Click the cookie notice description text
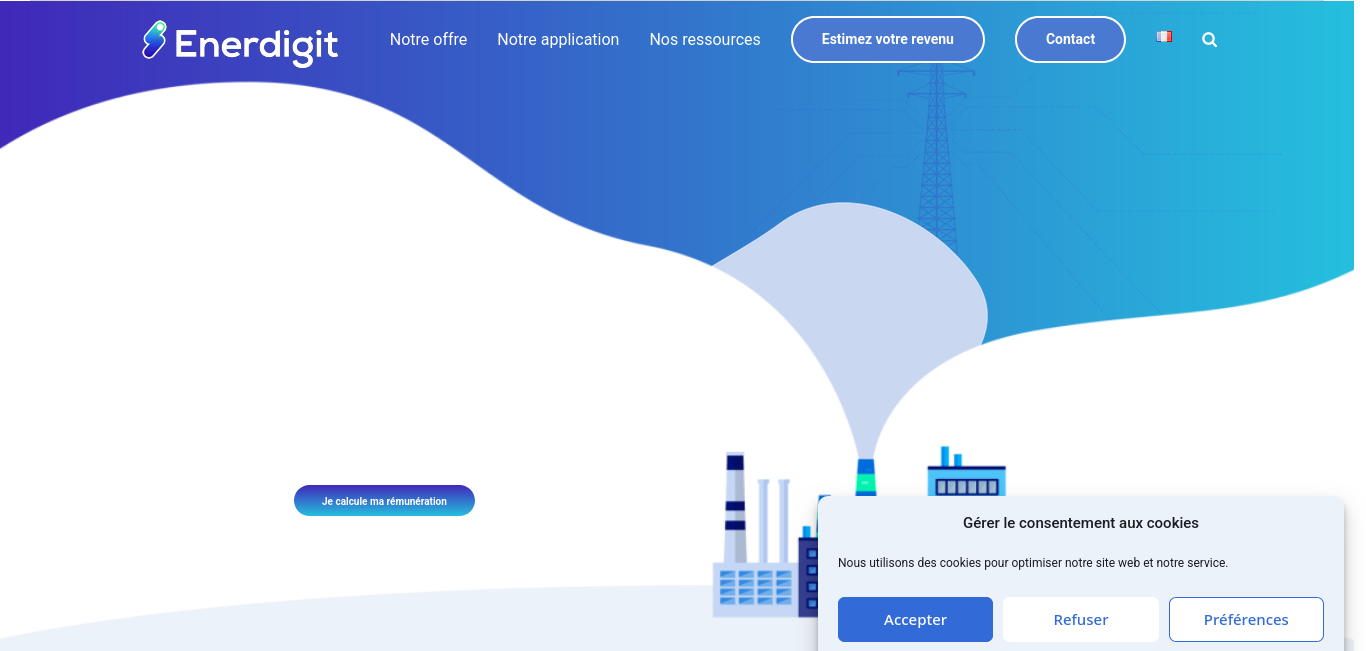This screenshot has height=651, width=1366. (x=1032, y=563)
